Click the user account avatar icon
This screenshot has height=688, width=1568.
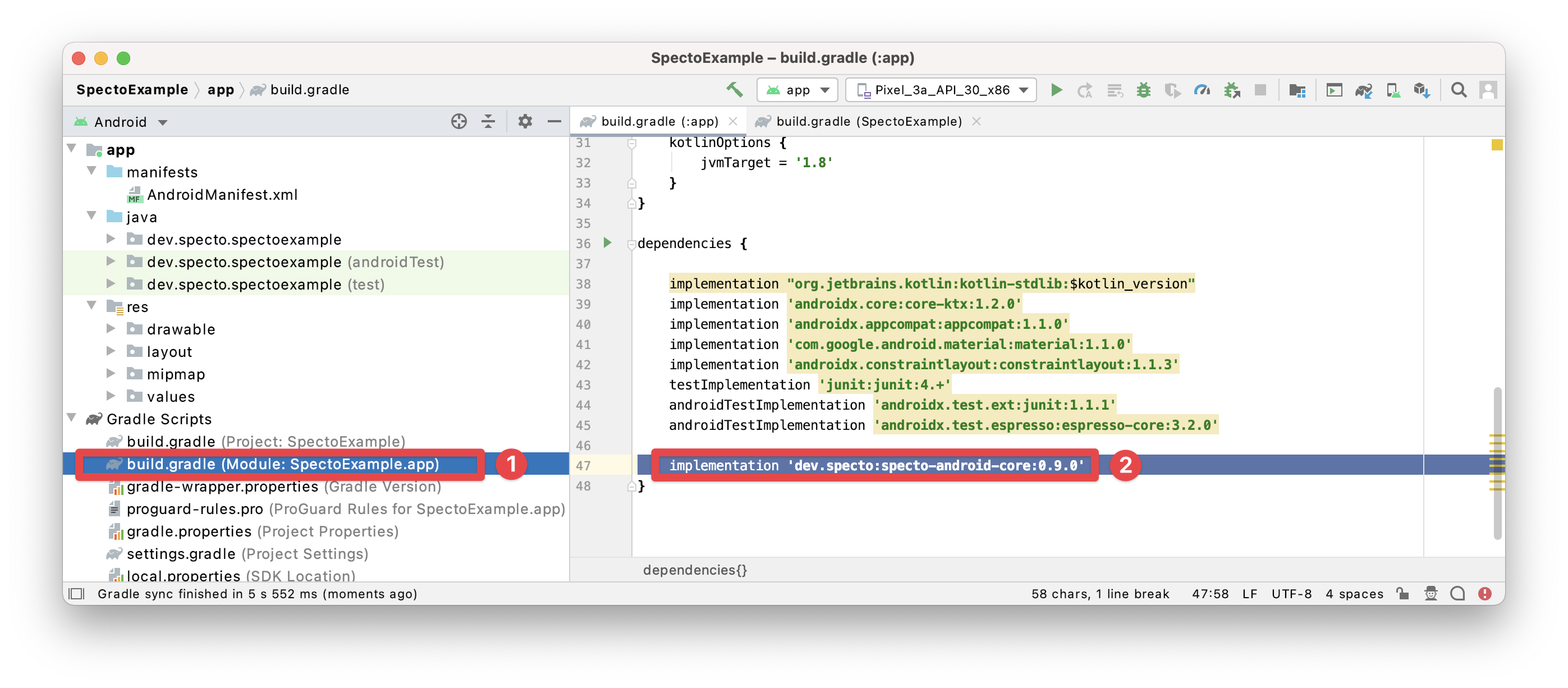[1488, 90]
